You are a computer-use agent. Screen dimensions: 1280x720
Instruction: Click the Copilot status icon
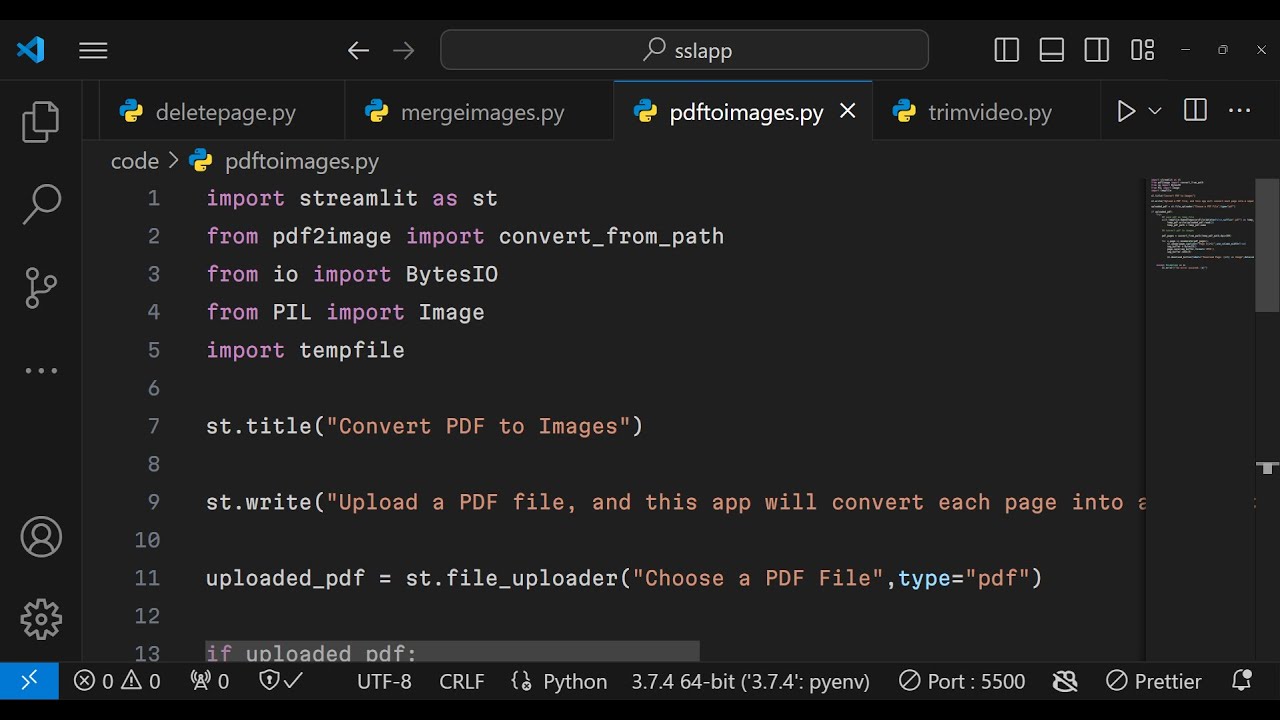click(1065, 681)
